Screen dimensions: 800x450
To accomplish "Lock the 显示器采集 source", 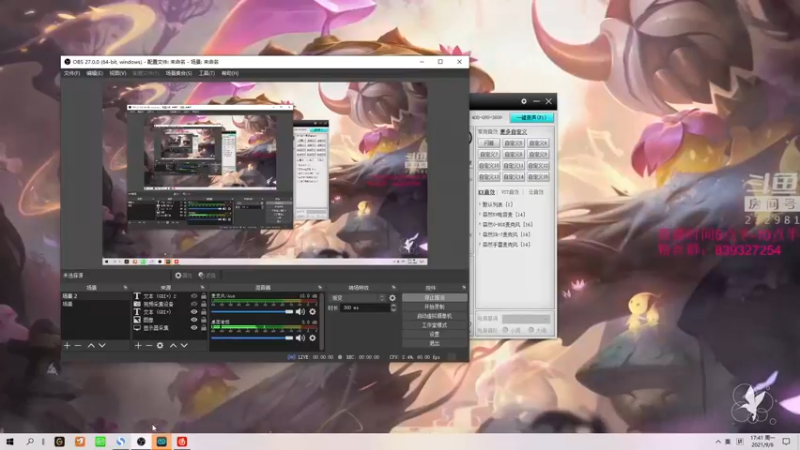I will coord(204,328).
